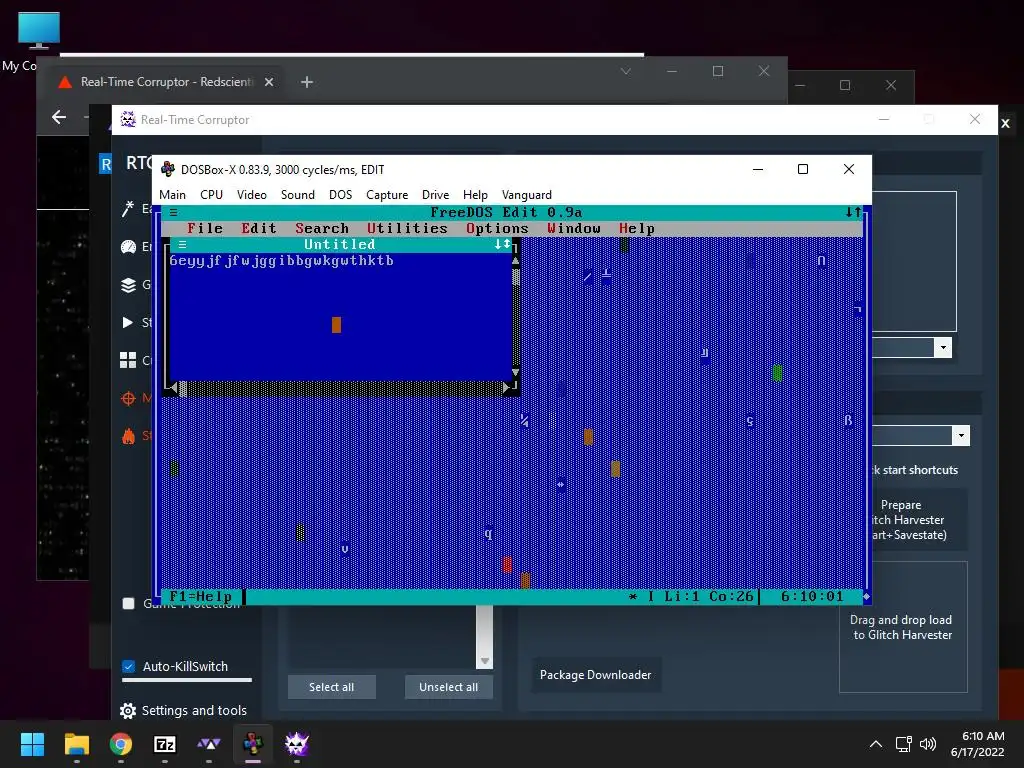
Task: Open the Capture menu in DOSBox-X
Action: click(x=387, y=195)
